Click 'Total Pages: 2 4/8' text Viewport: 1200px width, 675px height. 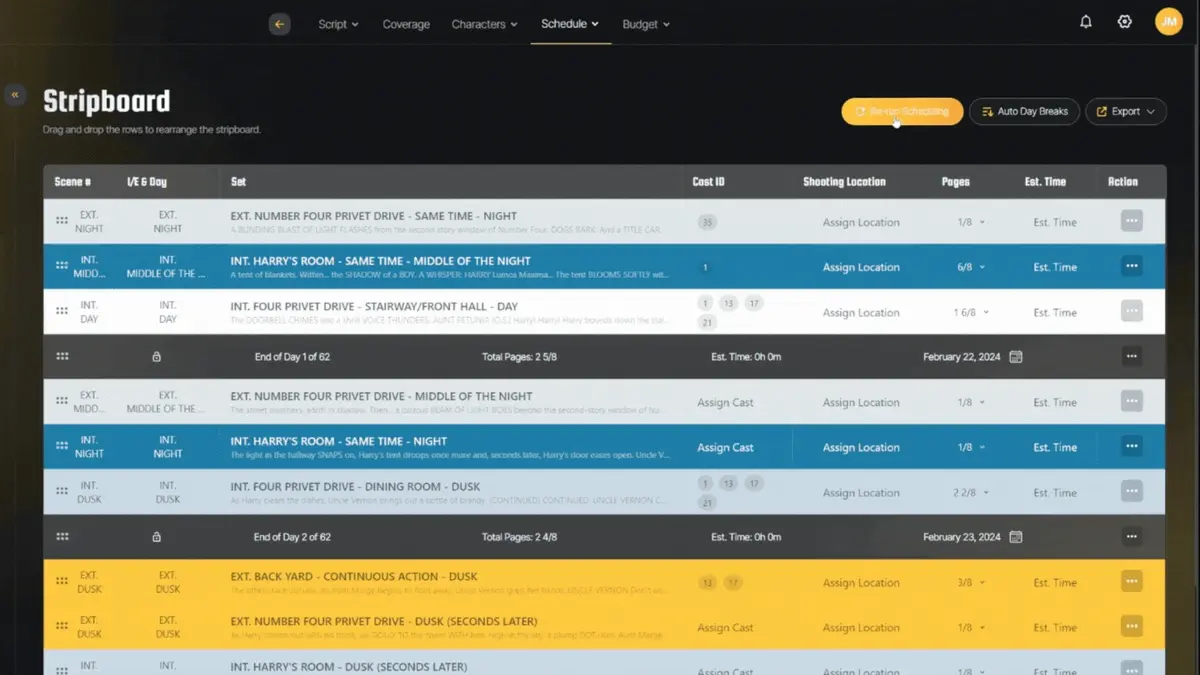click(519, 537)
